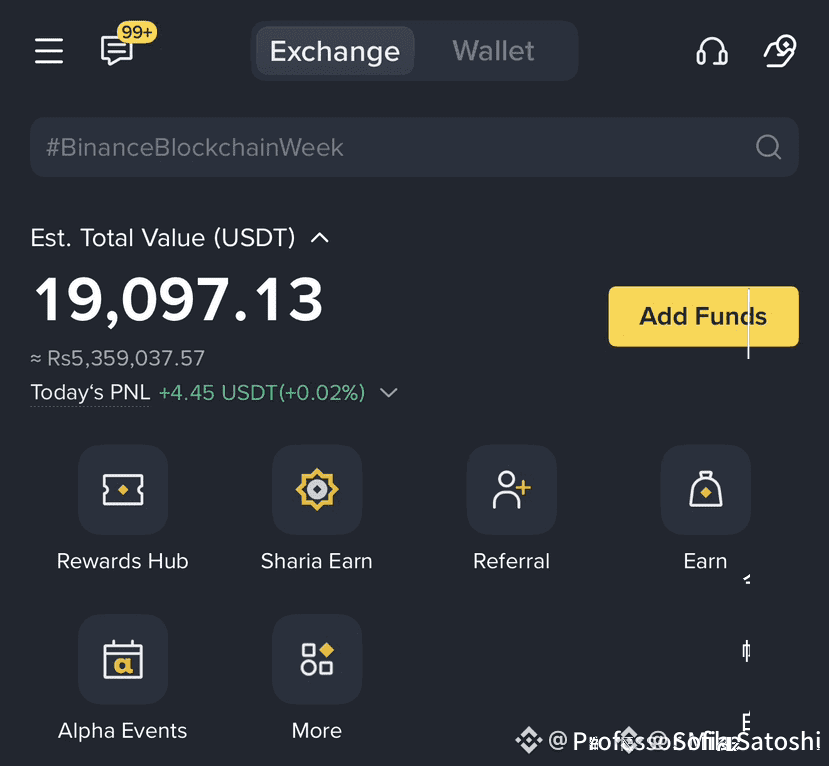Click the Add Funds button

click(704, 316)
